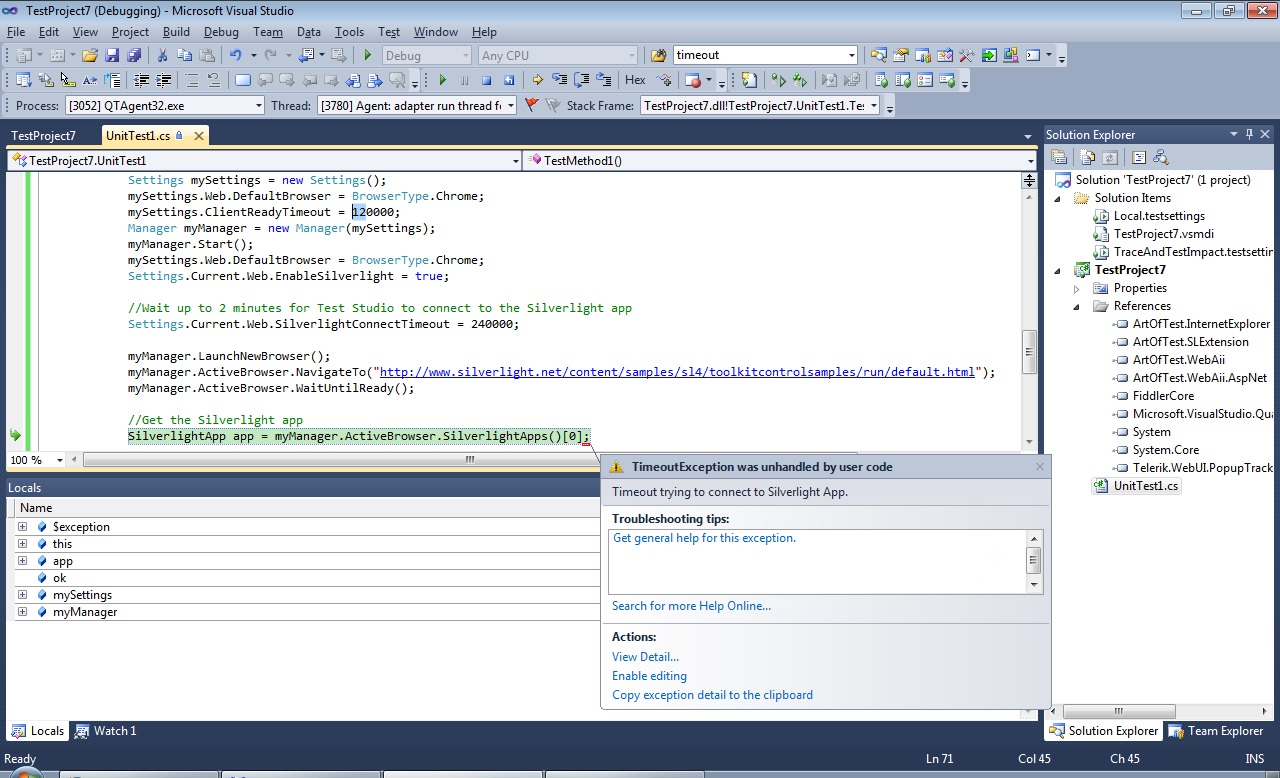Expand the Properties node in Solution Explorer
1280x778 pixels.
coord(1077,289)
